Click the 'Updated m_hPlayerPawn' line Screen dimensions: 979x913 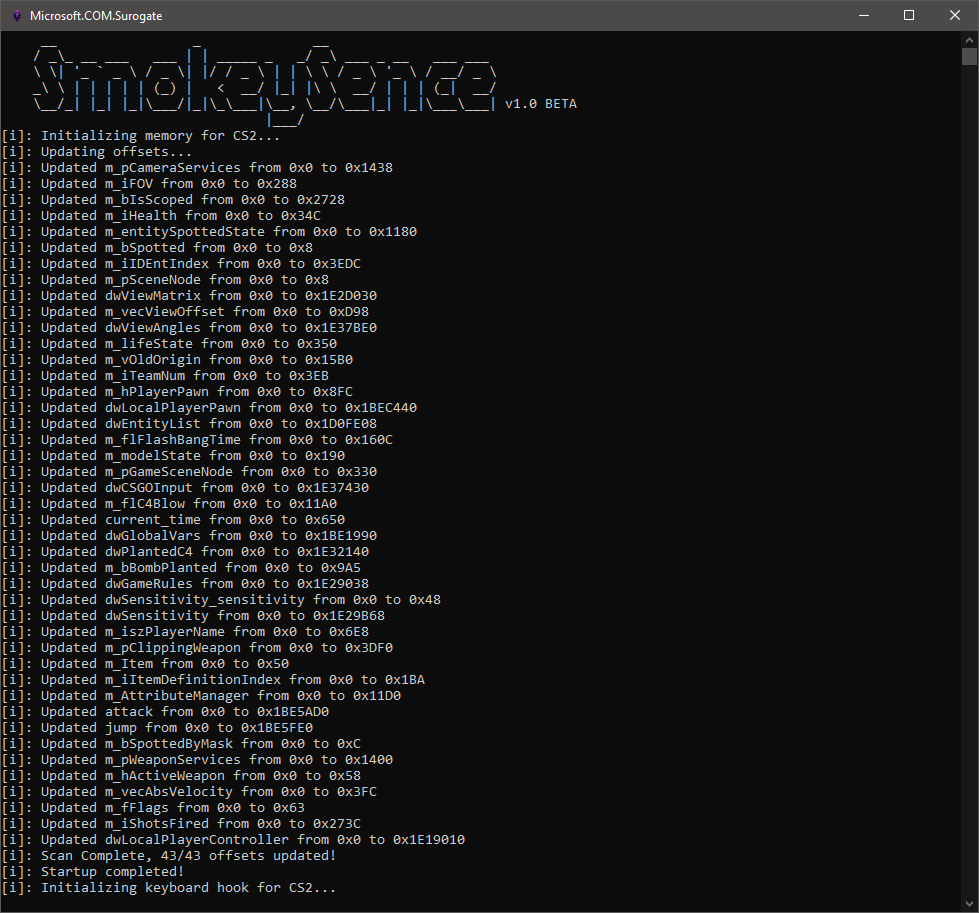click(177, 392)
